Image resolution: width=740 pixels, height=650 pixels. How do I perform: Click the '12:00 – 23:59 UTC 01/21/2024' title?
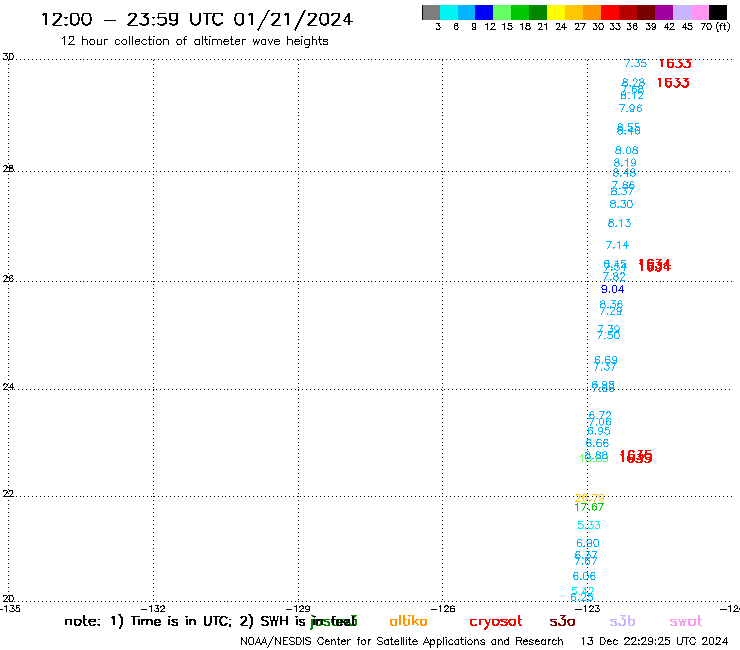tap(197, 20)
